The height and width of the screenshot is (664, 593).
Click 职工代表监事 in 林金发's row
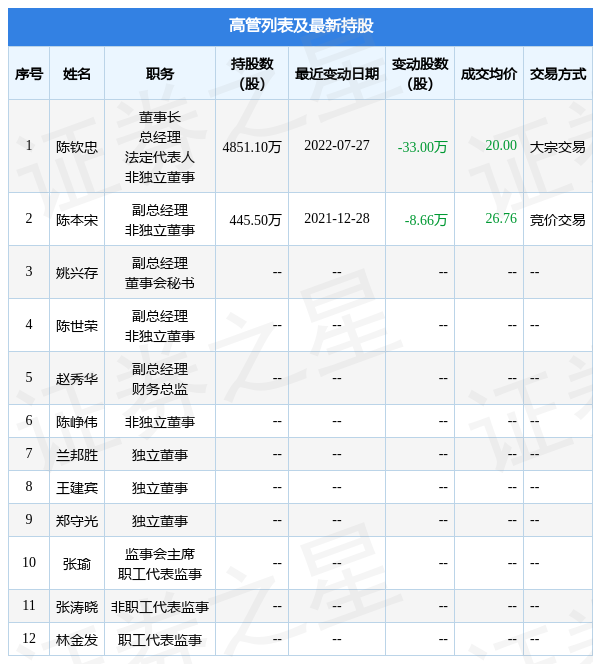tap(160, 640)
